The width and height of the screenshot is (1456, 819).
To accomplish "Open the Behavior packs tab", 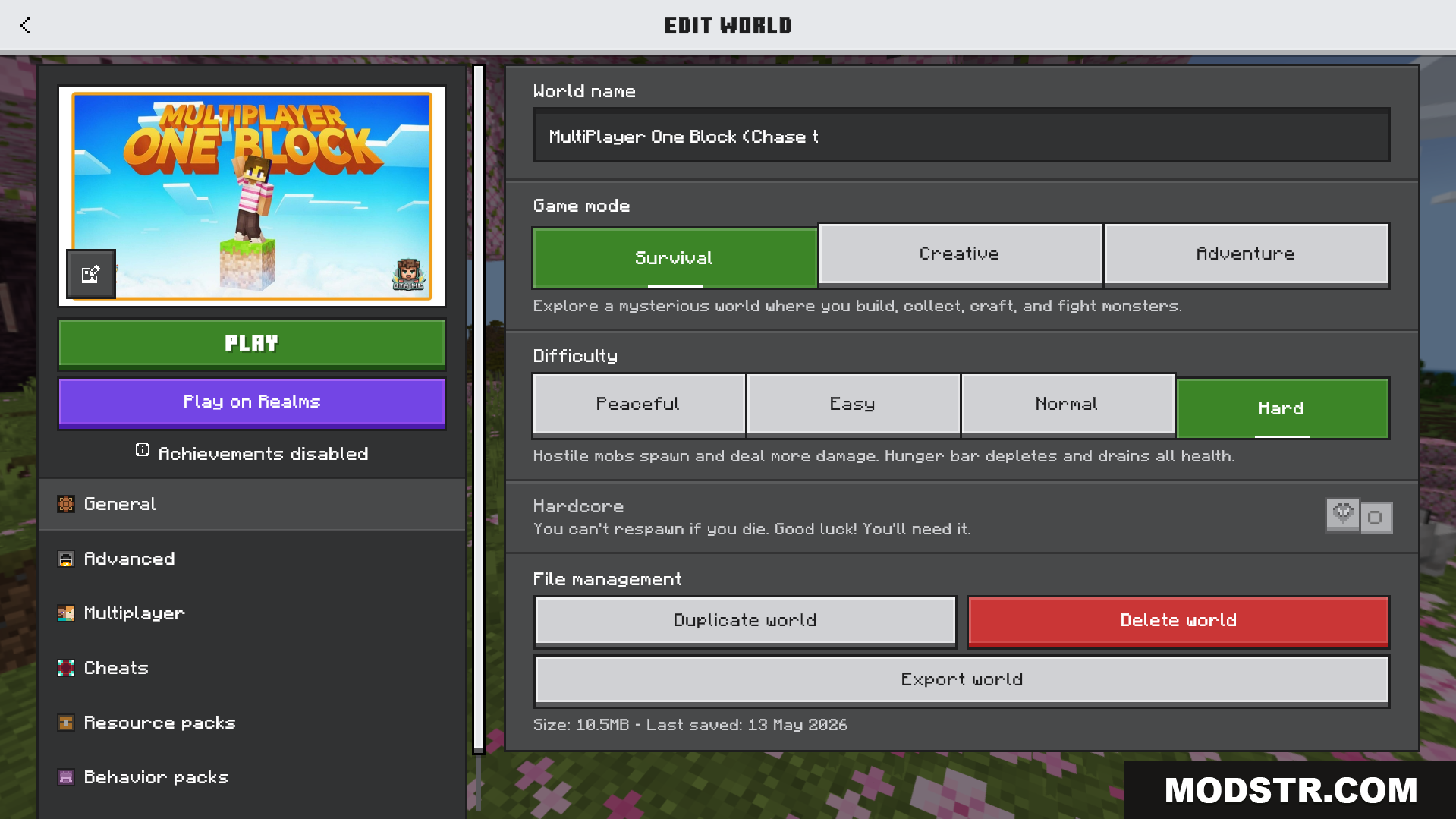I will (252, 777).
